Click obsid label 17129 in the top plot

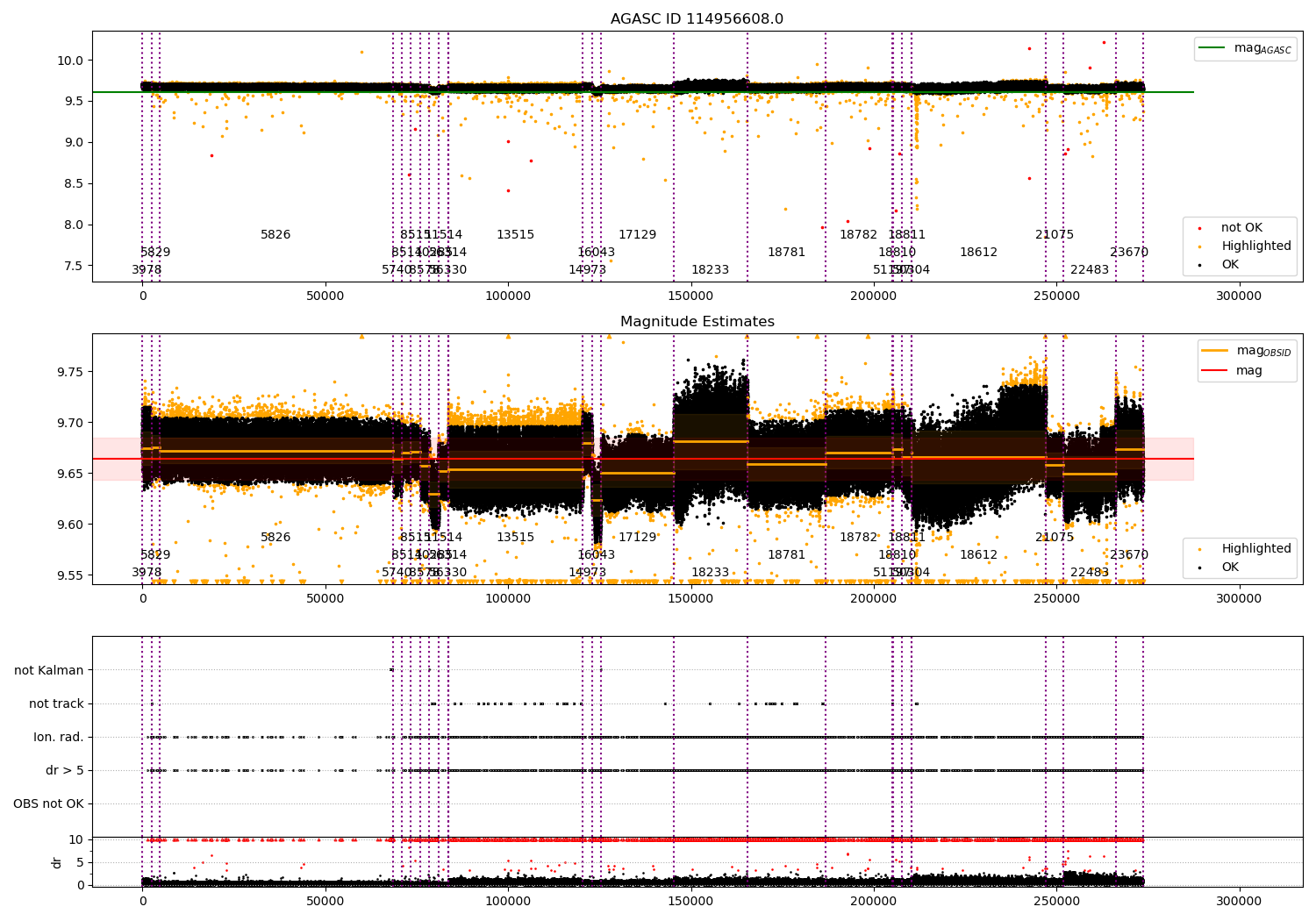(x=637, y=235)
